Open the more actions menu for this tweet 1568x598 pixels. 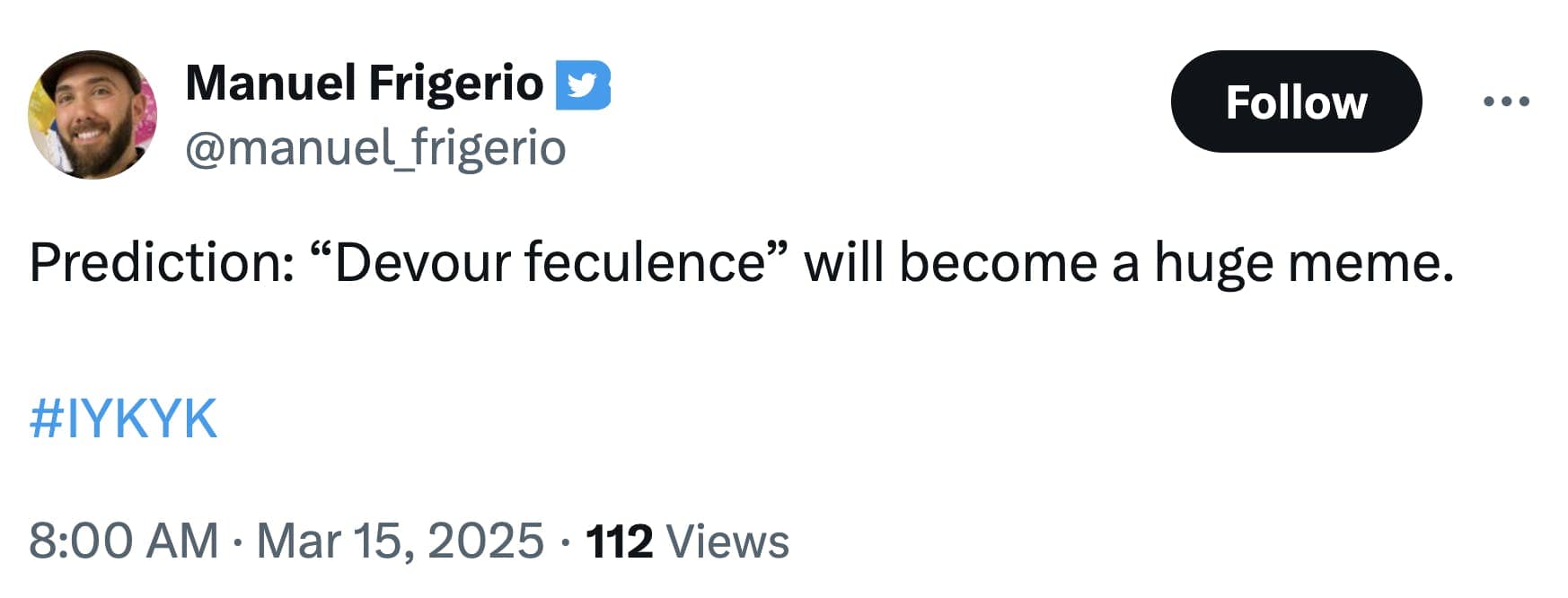[x=1509, y=101]
